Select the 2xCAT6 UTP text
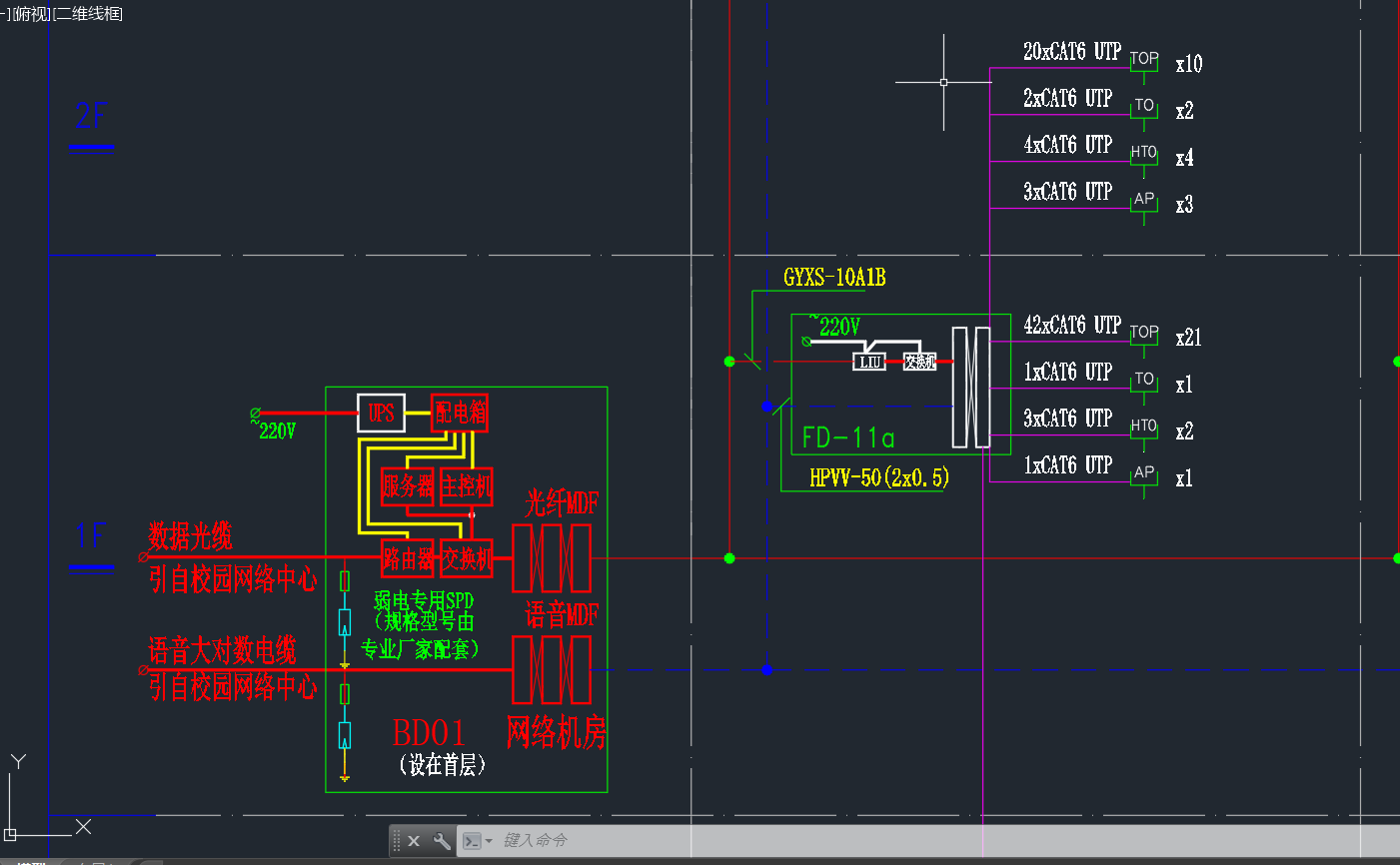The image size is (1400, 865). [1067, 98]
